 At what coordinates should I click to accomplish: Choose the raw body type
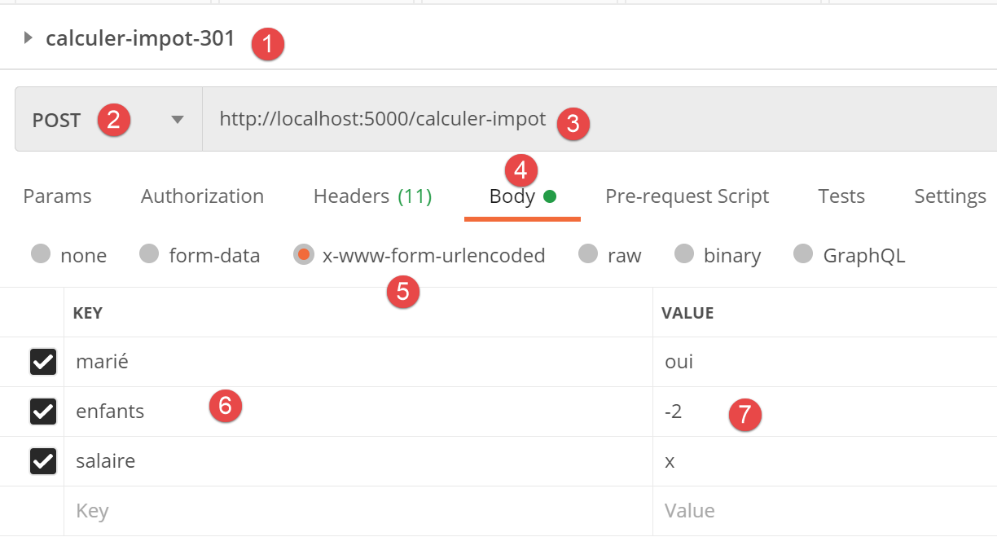pos(588,255)
